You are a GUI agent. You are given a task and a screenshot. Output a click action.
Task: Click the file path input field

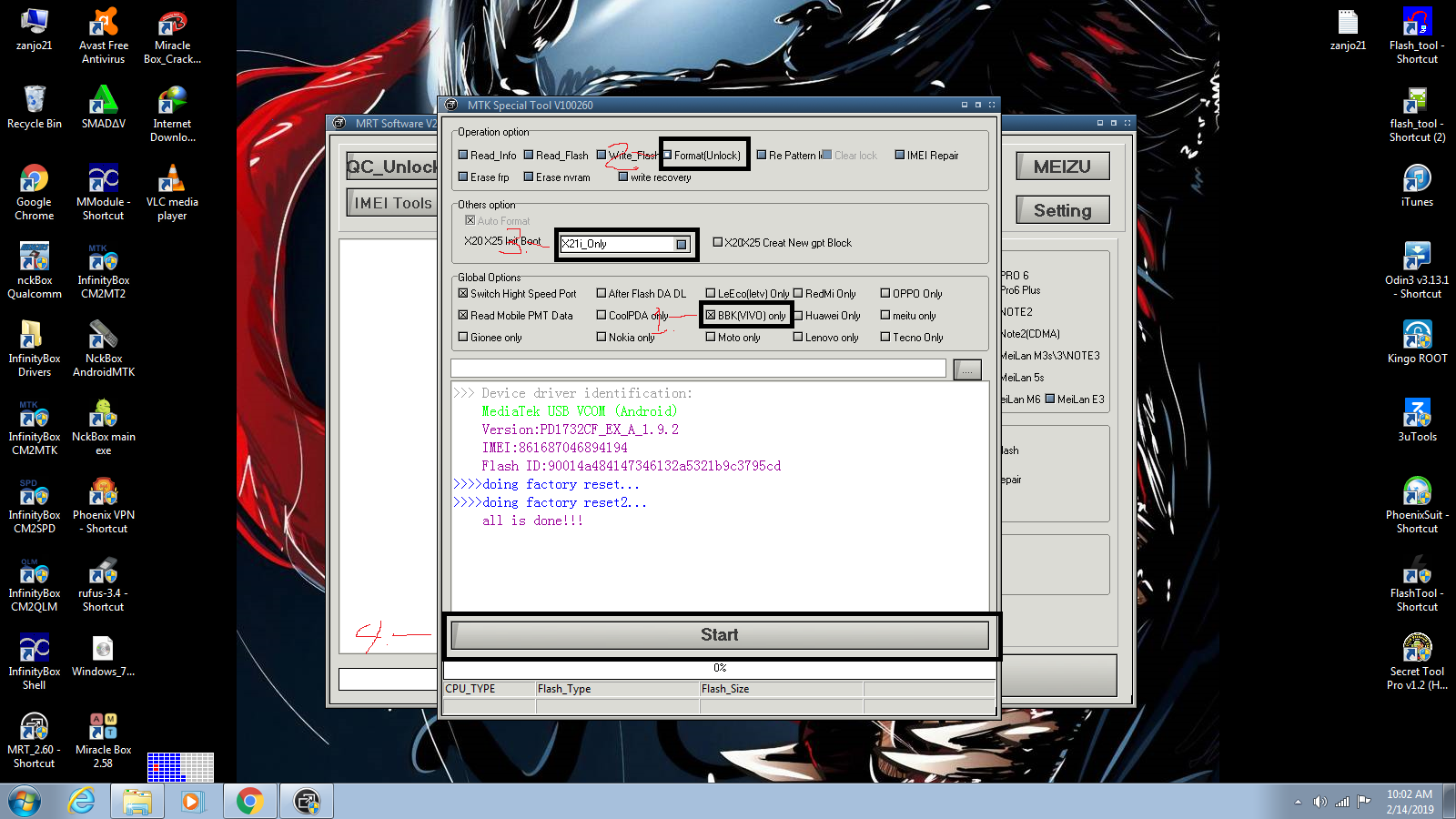pos(698,368)
